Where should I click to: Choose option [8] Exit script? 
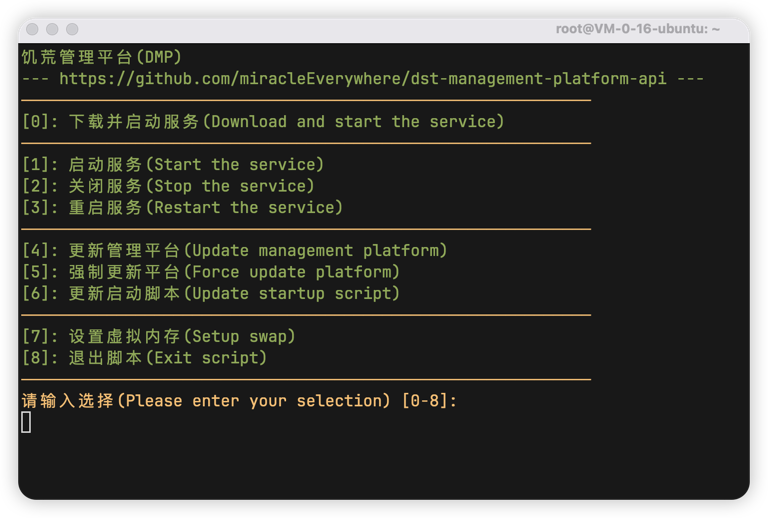[x=144, y=358]
